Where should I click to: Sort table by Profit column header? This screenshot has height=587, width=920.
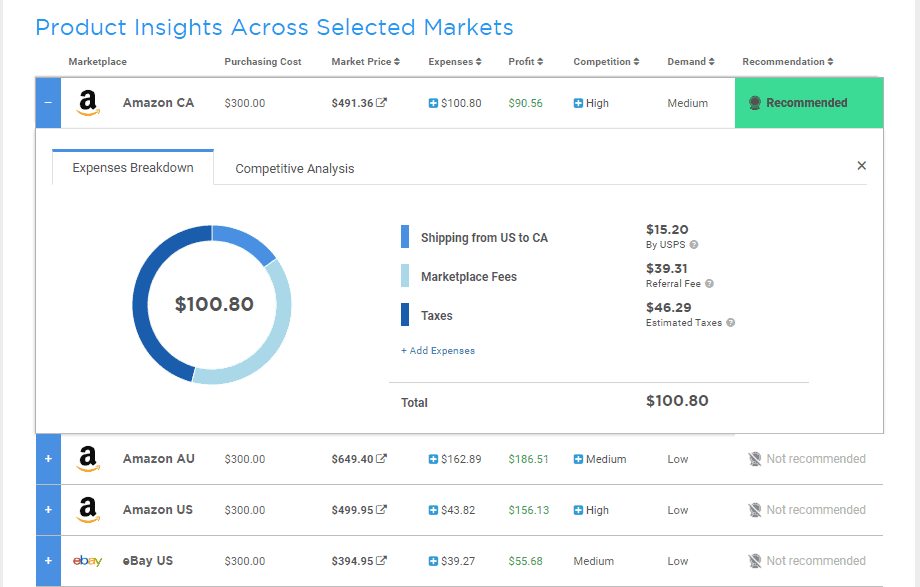525,62
